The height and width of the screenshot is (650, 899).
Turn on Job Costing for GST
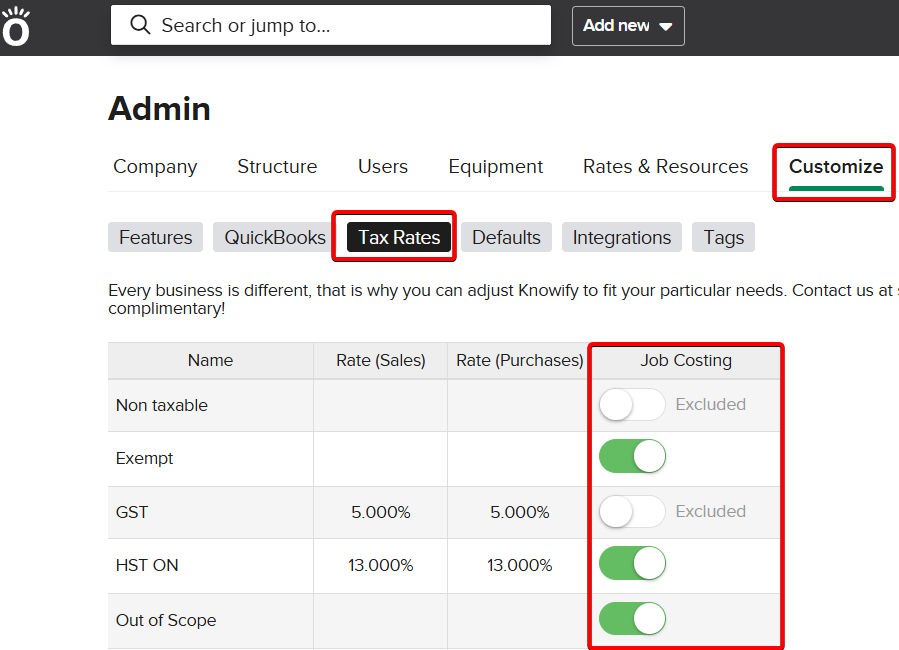[x=632, y=512]
